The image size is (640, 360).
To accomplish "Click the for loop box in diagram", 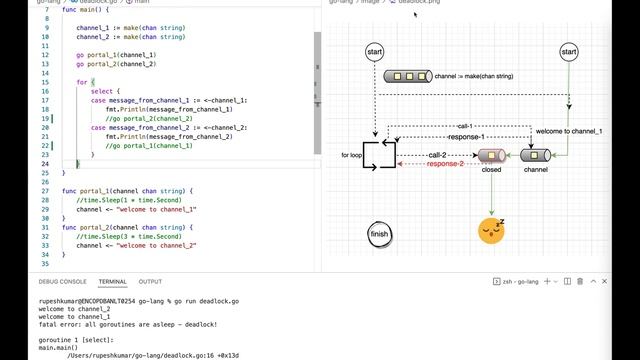I will (379, 155).
